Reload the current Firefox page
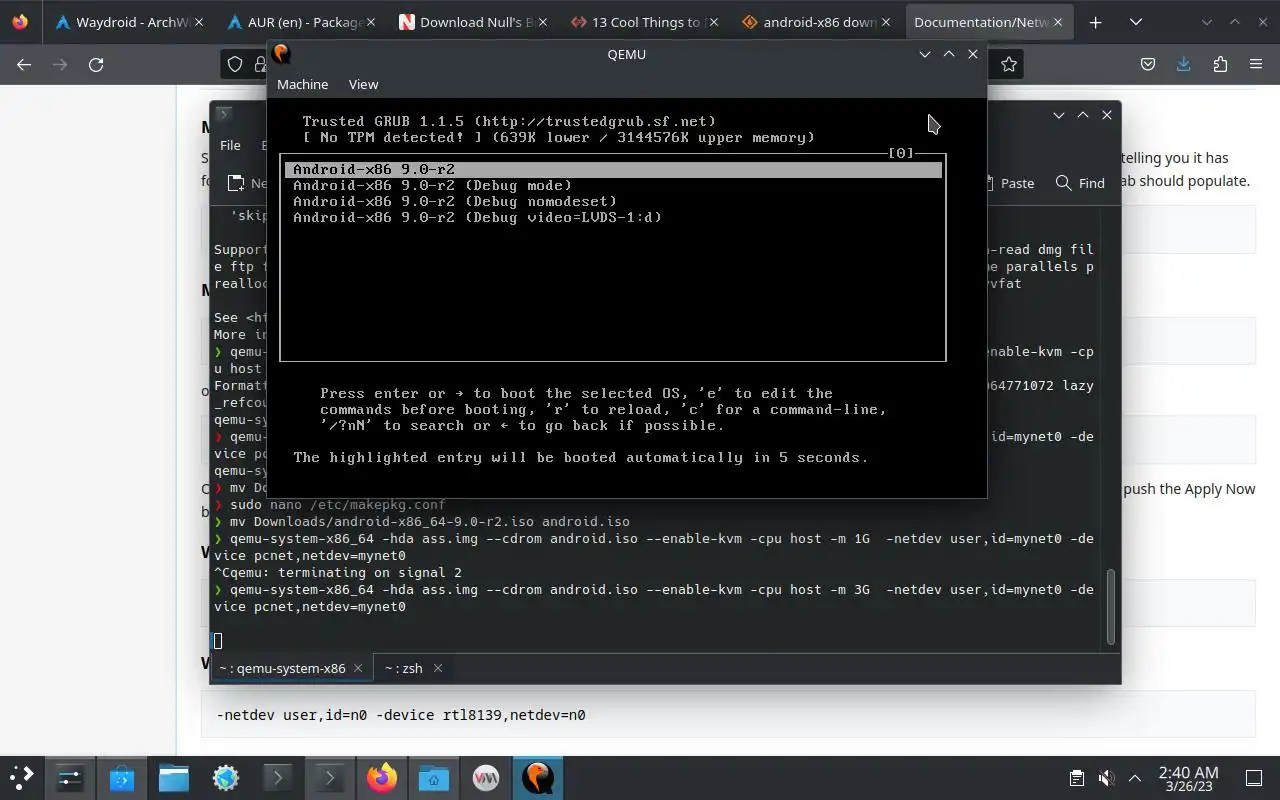Image resolution: width=1280 pixels, height=800 pixels. [96, 64]
